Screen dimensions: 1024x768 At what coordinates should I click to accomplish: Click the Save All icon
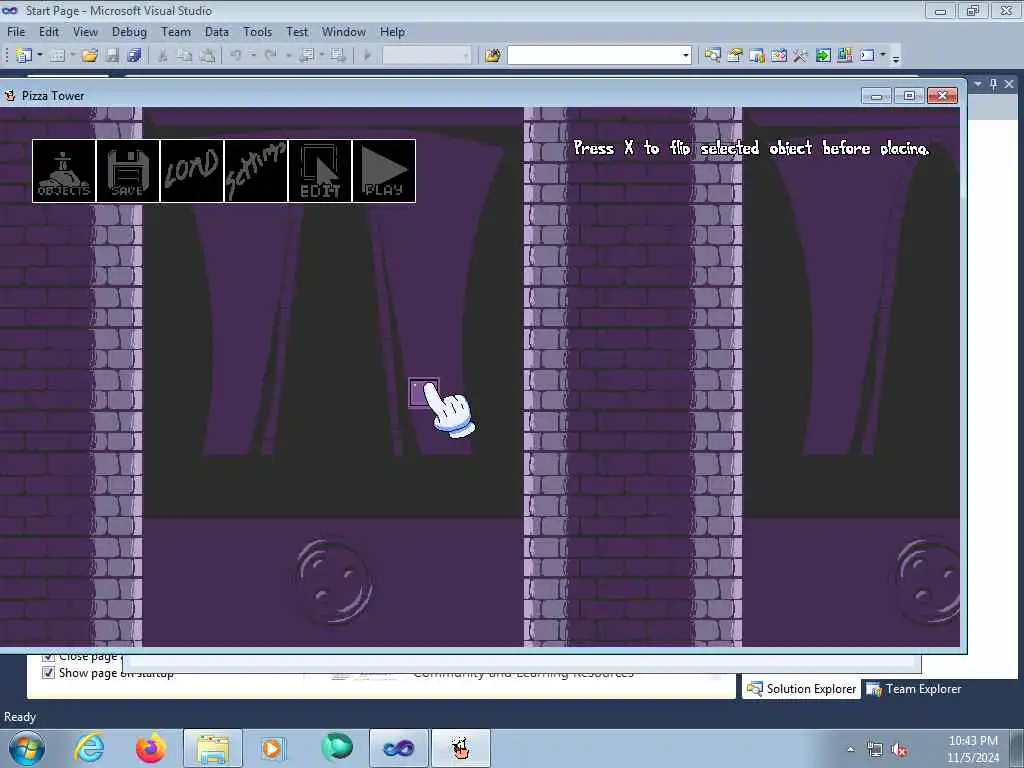point(135,56)
